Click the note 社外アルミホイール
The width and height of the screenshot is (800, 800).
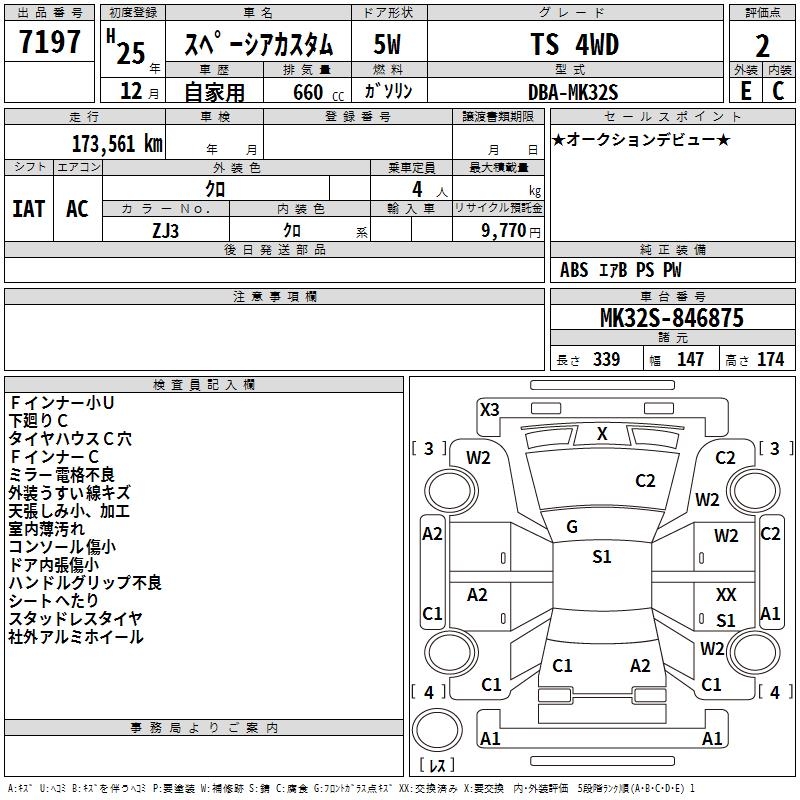tap(76, 637)
